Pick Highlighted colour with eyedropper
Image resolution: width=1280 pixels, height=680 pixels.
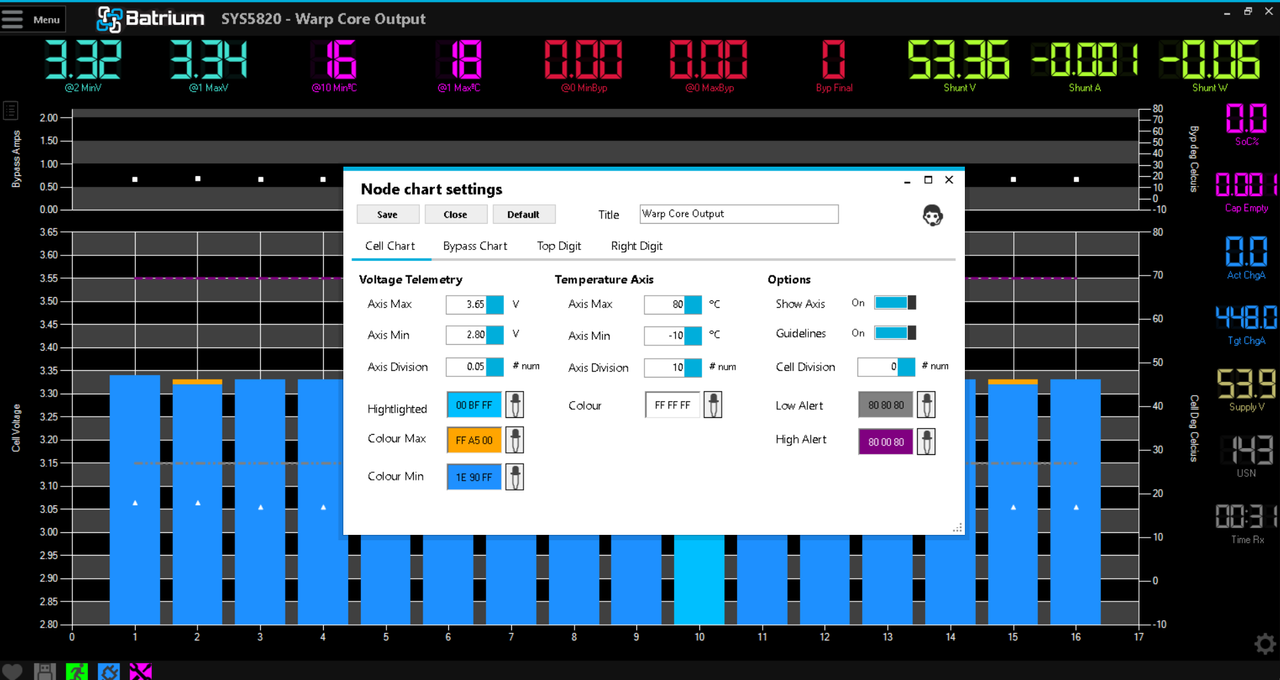514,405
